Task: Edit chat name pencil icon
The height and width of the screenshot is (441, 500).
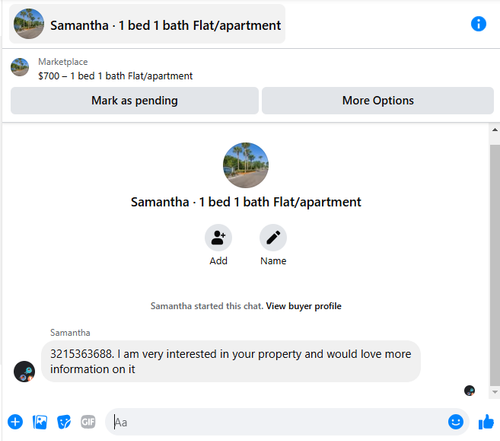Action: (x=273, y=237)
